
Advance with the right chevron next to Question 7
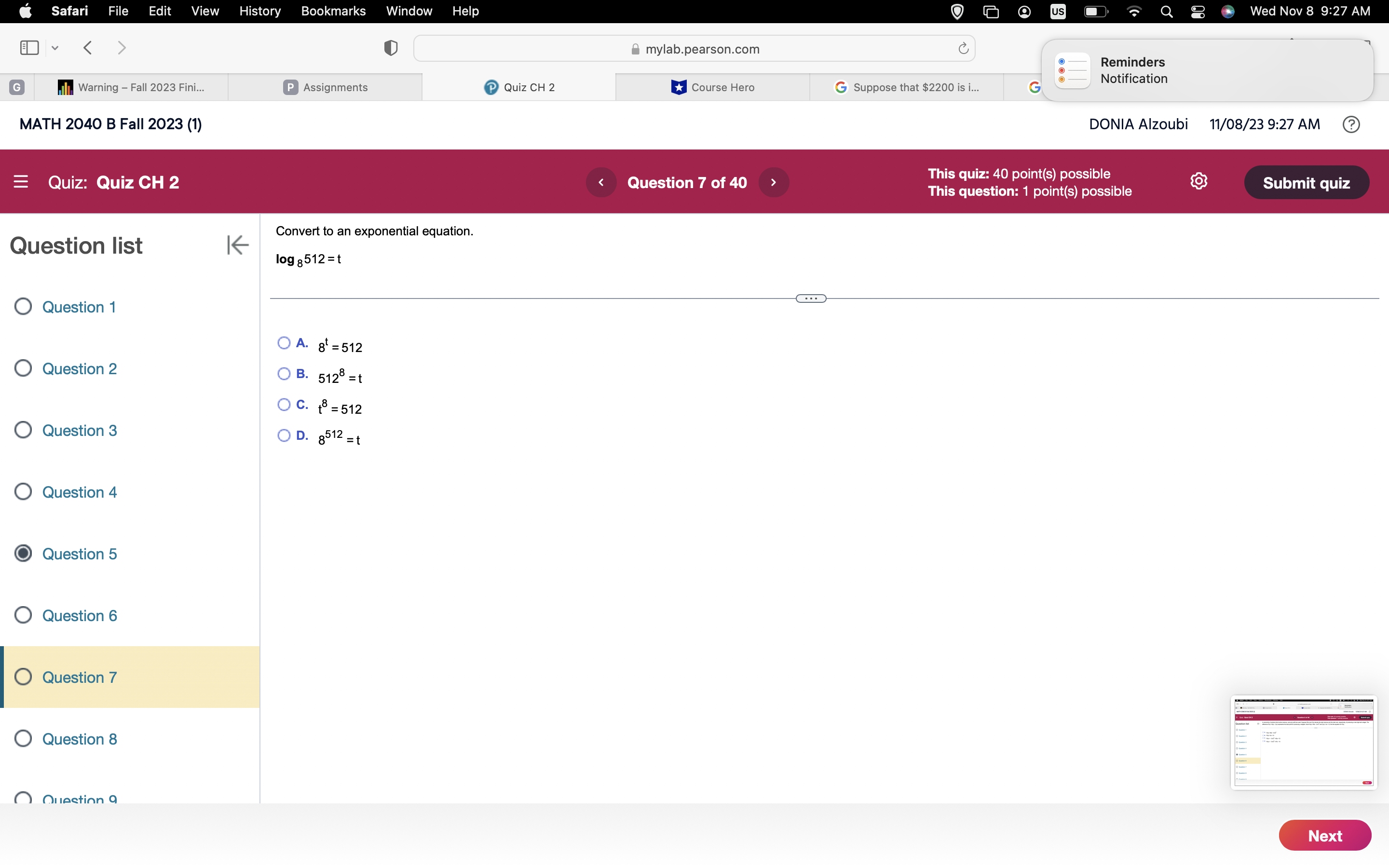pos(774,182)
